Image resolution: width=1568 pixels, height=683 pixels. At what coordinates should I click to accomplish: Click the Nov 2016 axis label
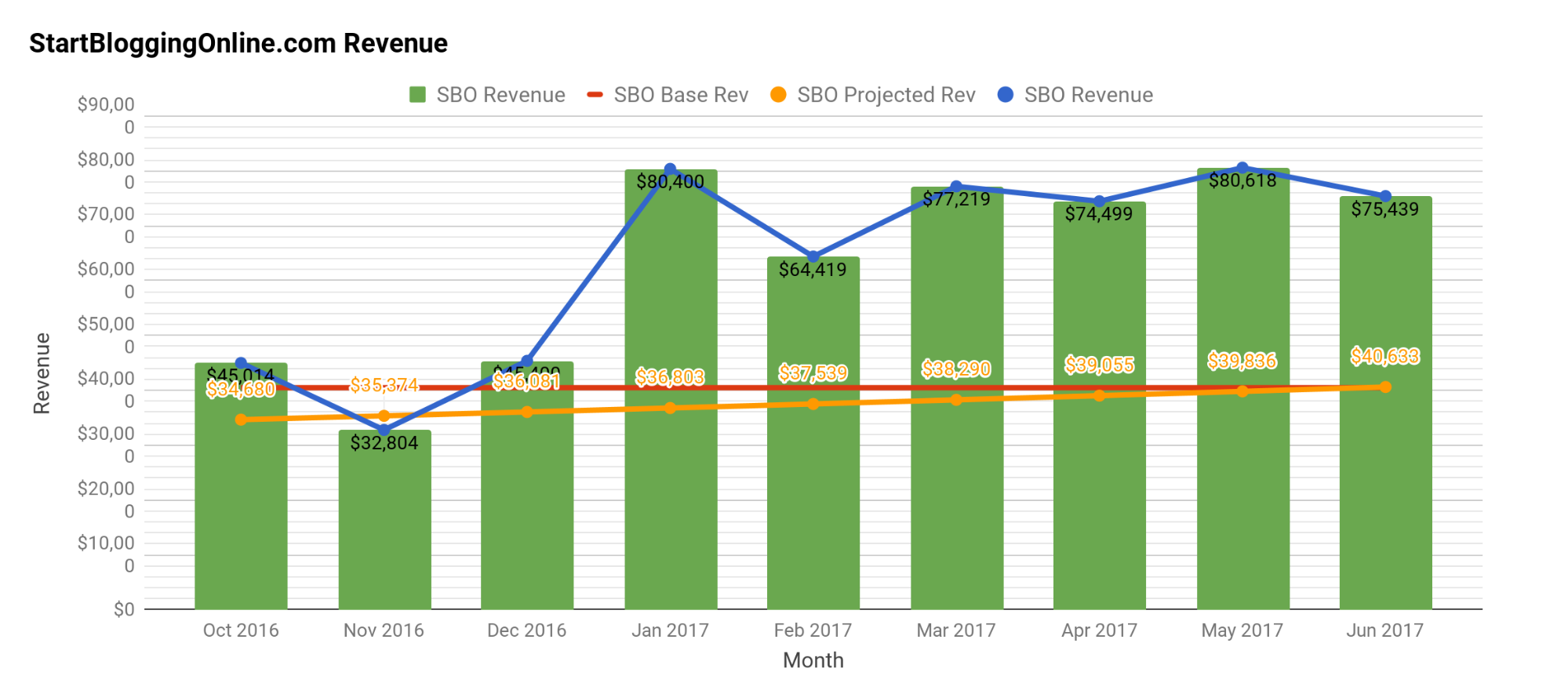[x=384, y=630]
